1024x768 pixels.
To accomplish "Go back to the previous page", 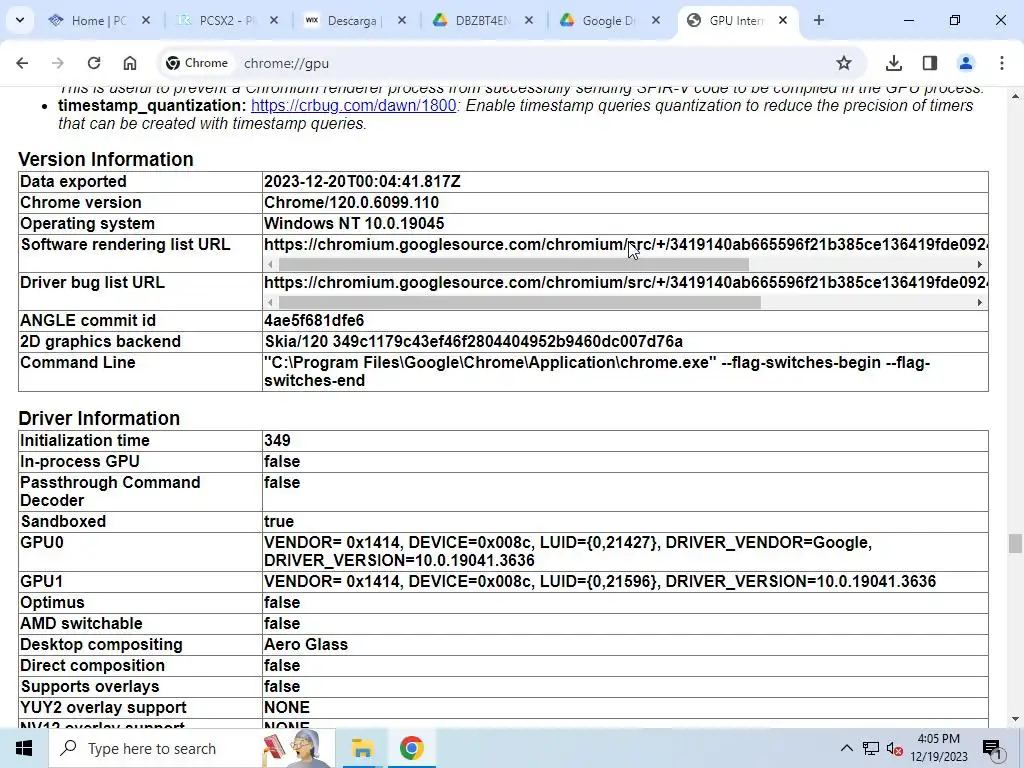I will point(22,63).
